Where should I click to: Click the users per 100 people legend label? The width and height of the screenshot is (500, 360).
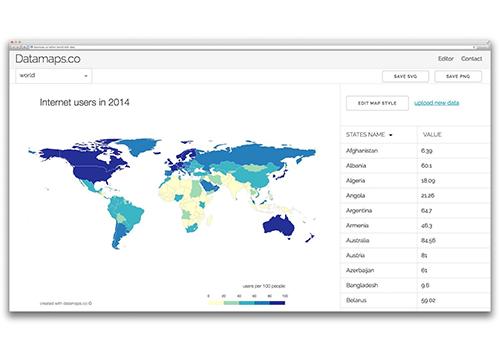coord(264,286)
